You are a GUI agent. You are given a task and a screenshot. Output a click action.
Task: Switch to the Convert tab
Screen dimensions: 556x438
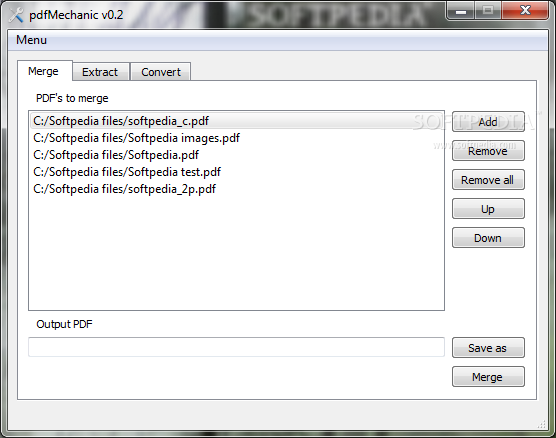point(161,72)
